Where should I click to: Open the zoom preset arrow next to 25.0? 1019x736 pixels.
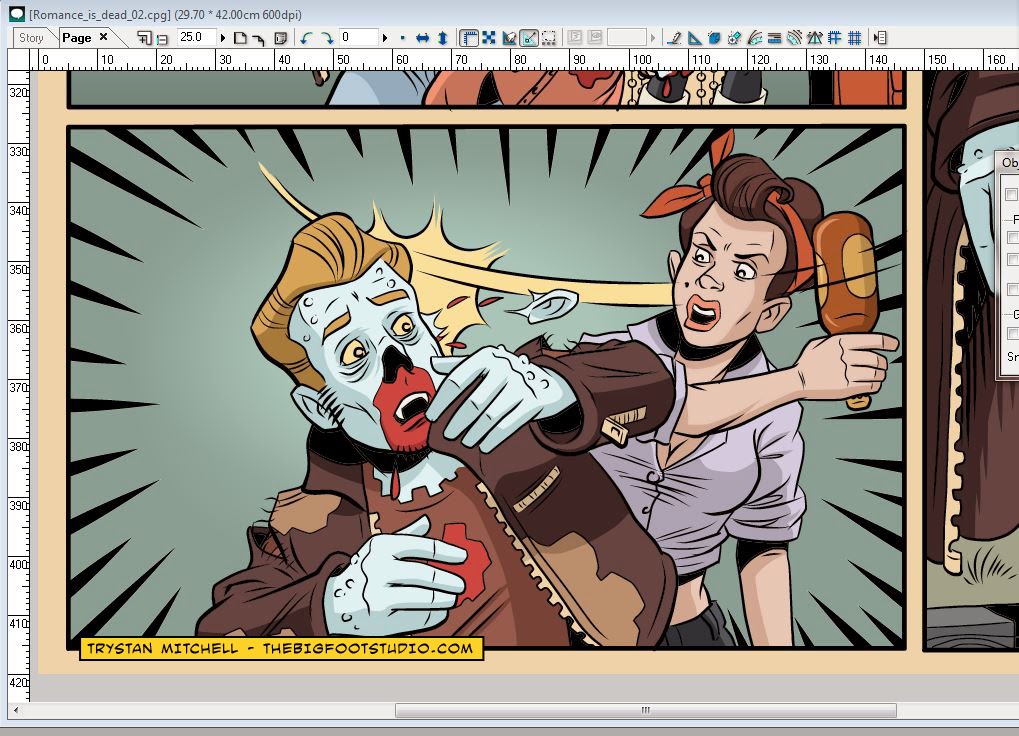click(222, 38)
